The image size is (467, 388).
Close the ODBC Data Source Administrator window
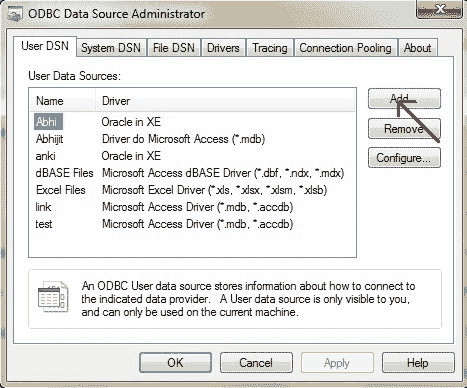pos(439,9)
